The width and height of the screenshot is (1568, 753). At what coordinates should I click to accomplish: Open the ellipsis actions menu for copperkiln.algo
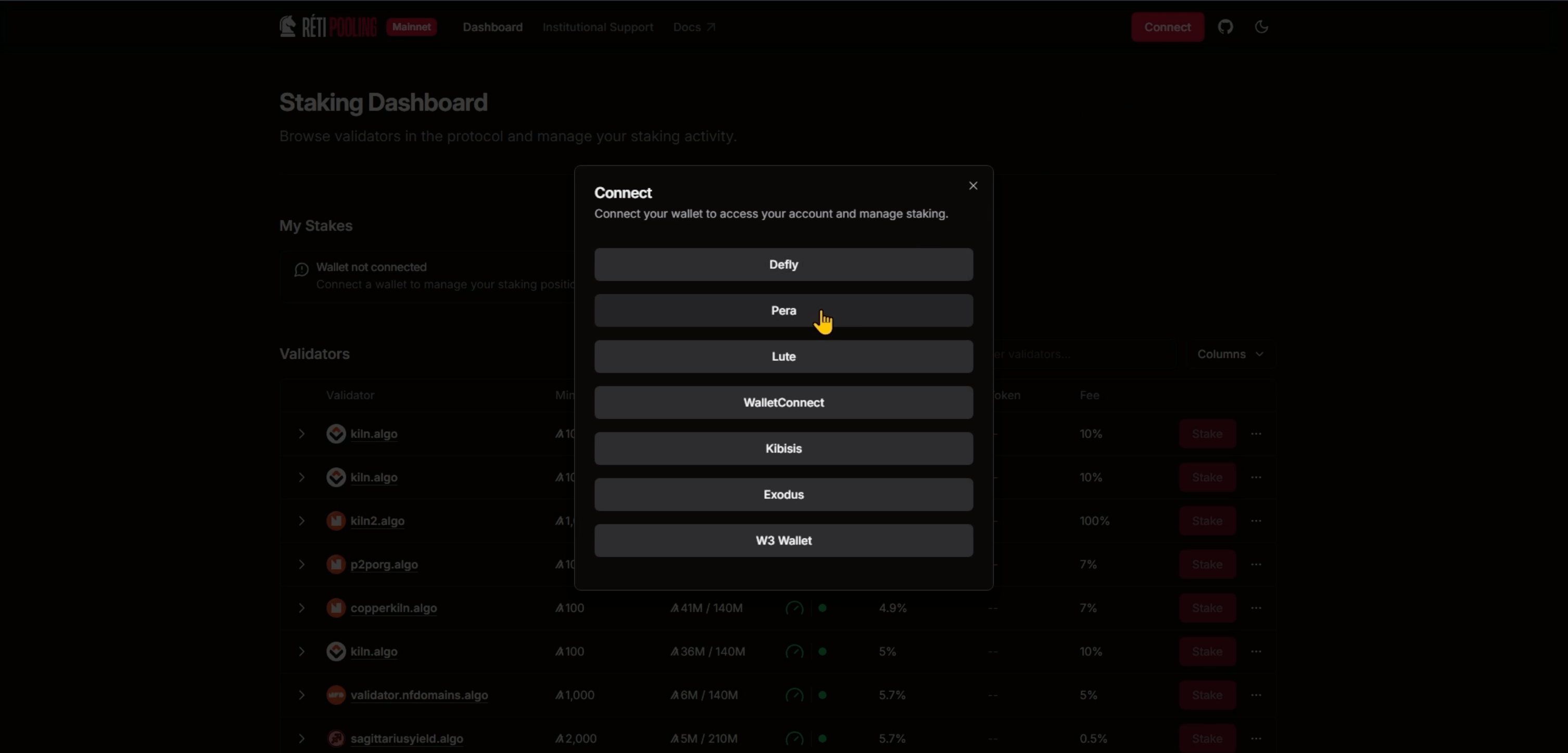tap(1257, 608)
